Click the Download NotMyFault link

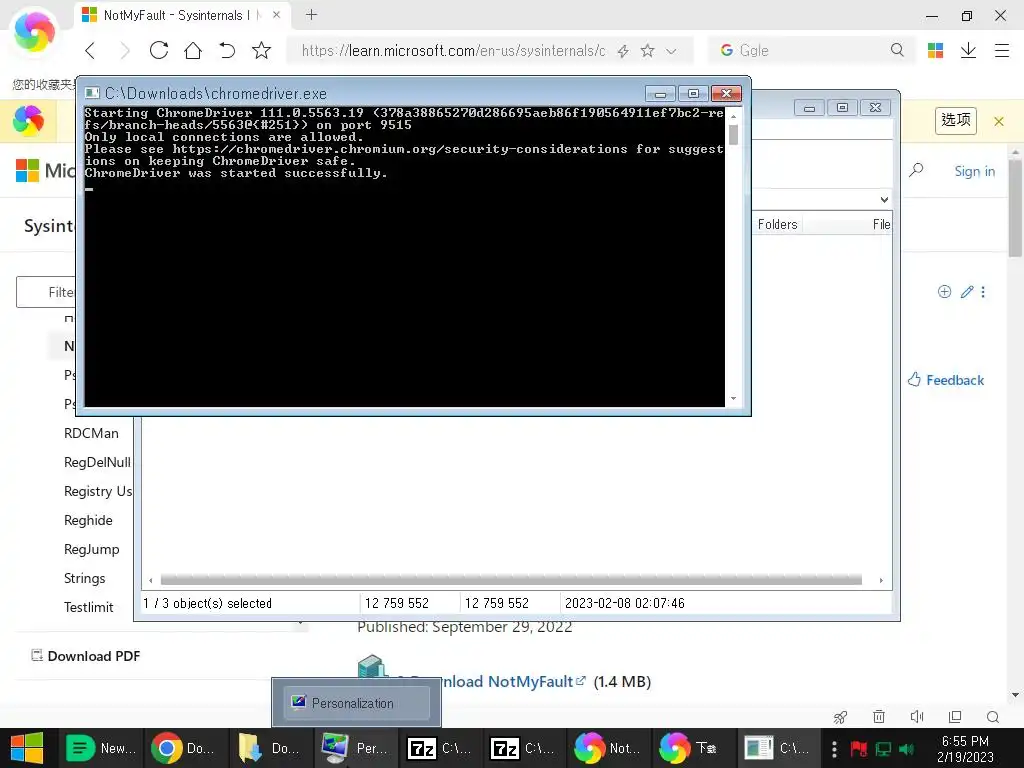coord(513,681)
